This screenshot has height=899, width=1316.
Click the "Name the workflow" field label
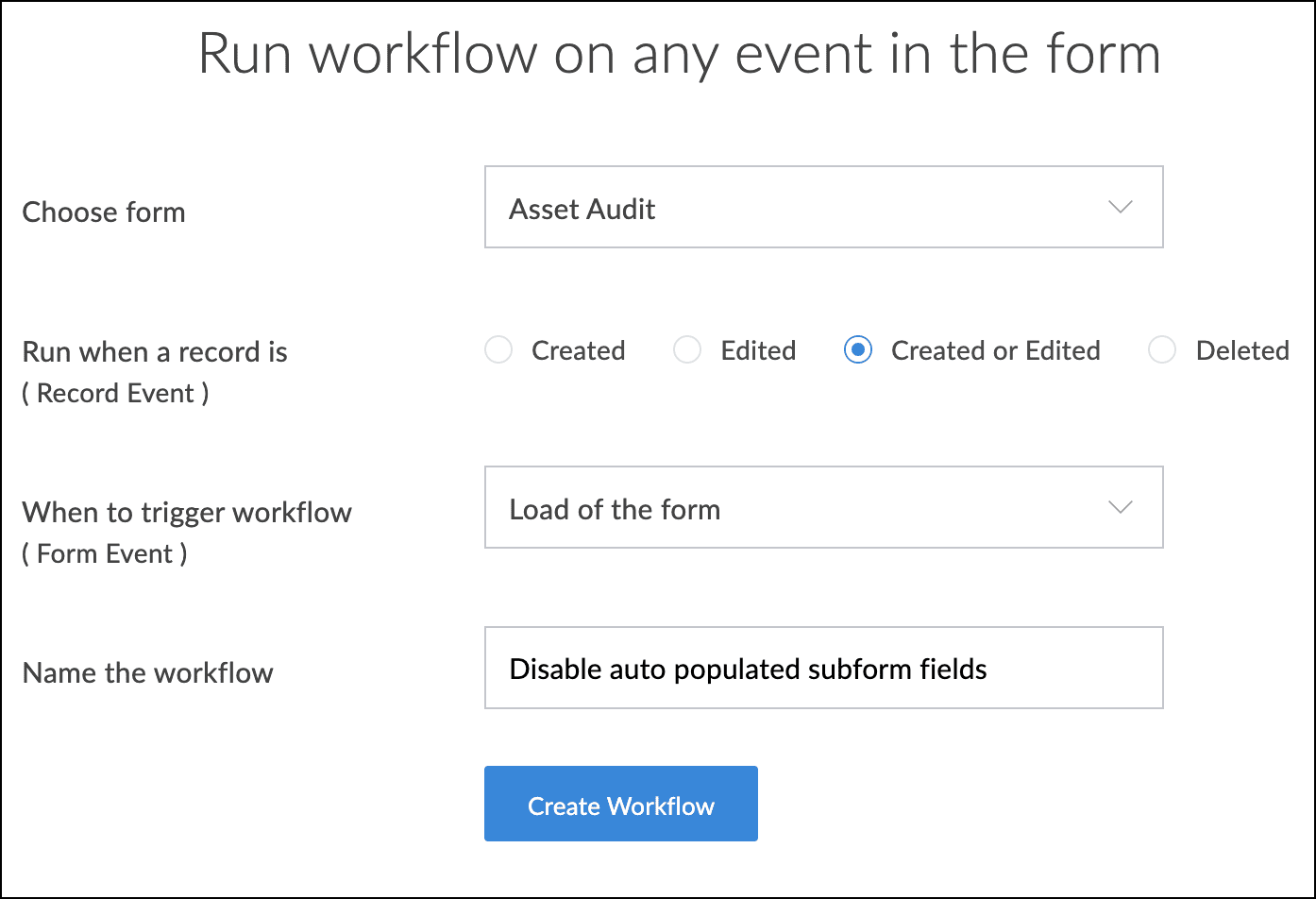click(x=148, y=673)
